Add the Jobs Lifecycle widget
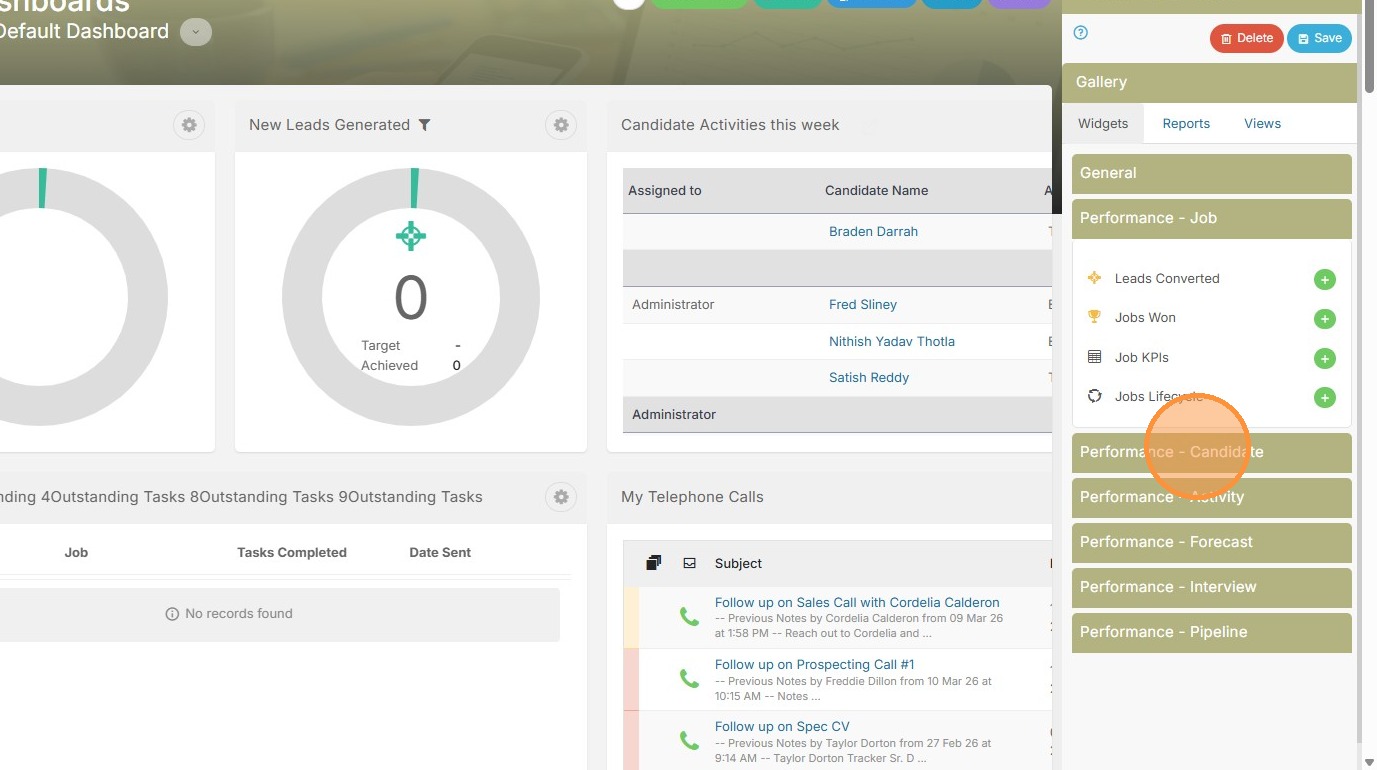 [1324, 398]
